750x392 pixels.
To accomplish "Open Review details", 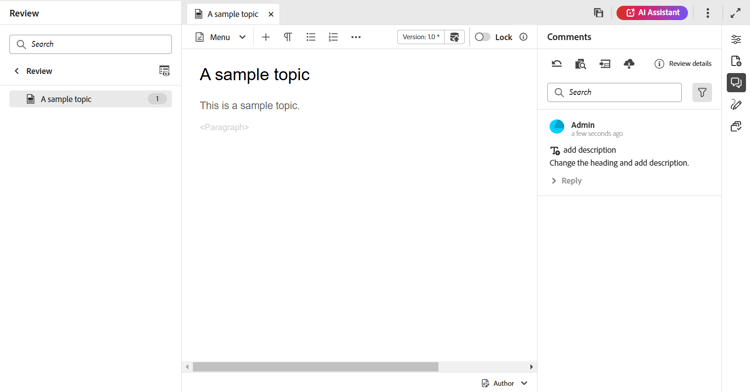I will [683, 64].
